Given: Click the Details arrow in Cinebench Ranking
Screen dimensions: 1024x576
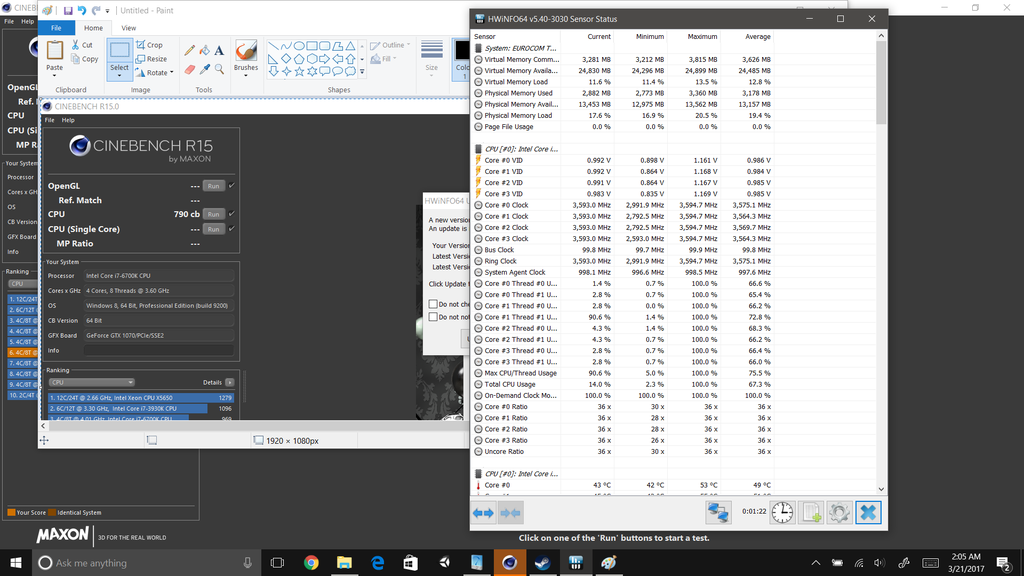Looking at the screenshot, I should click(x=230, y=383).
